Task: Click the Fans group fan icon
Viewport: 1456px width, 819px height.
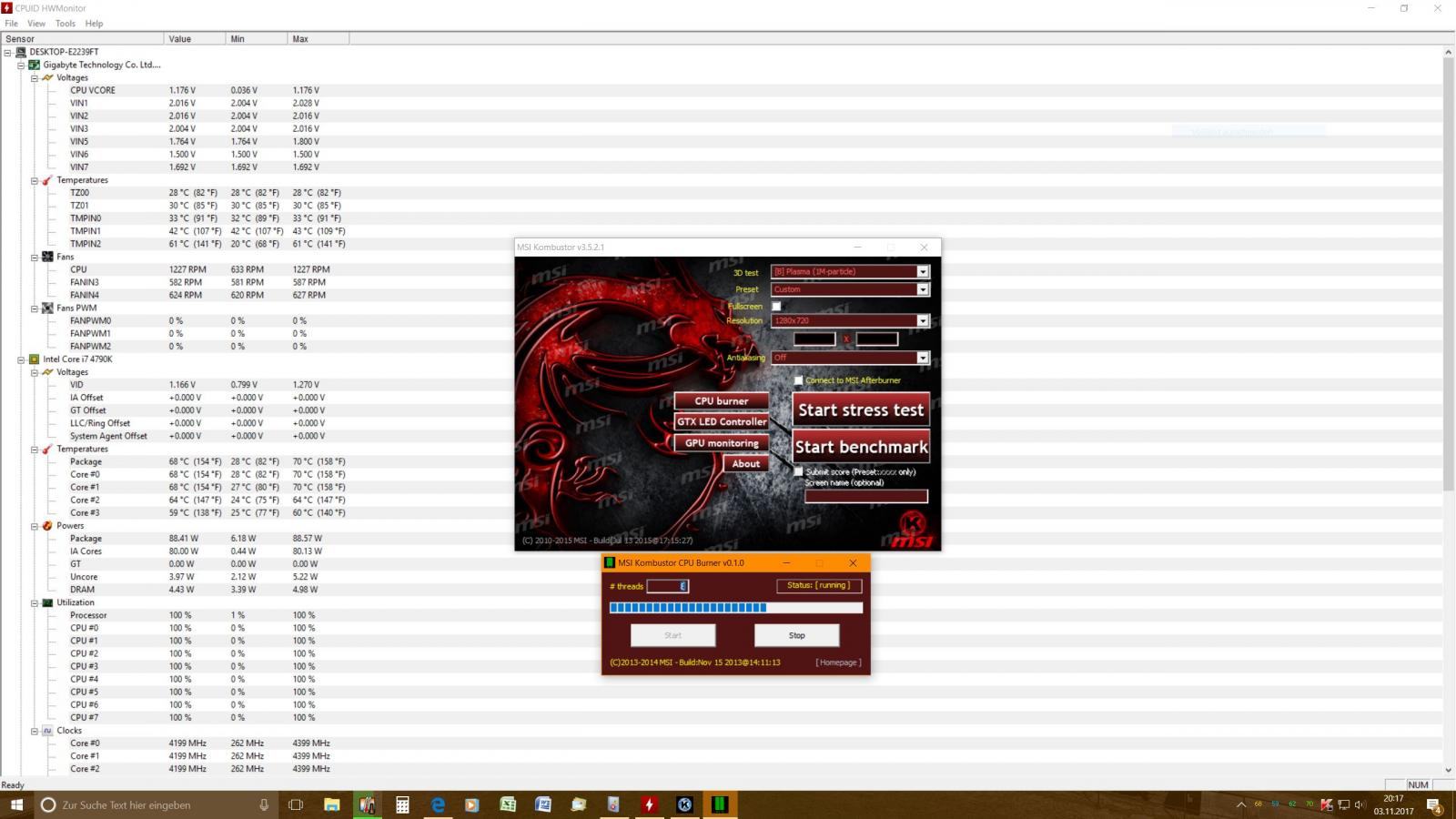Action: (x=47, y=258)
